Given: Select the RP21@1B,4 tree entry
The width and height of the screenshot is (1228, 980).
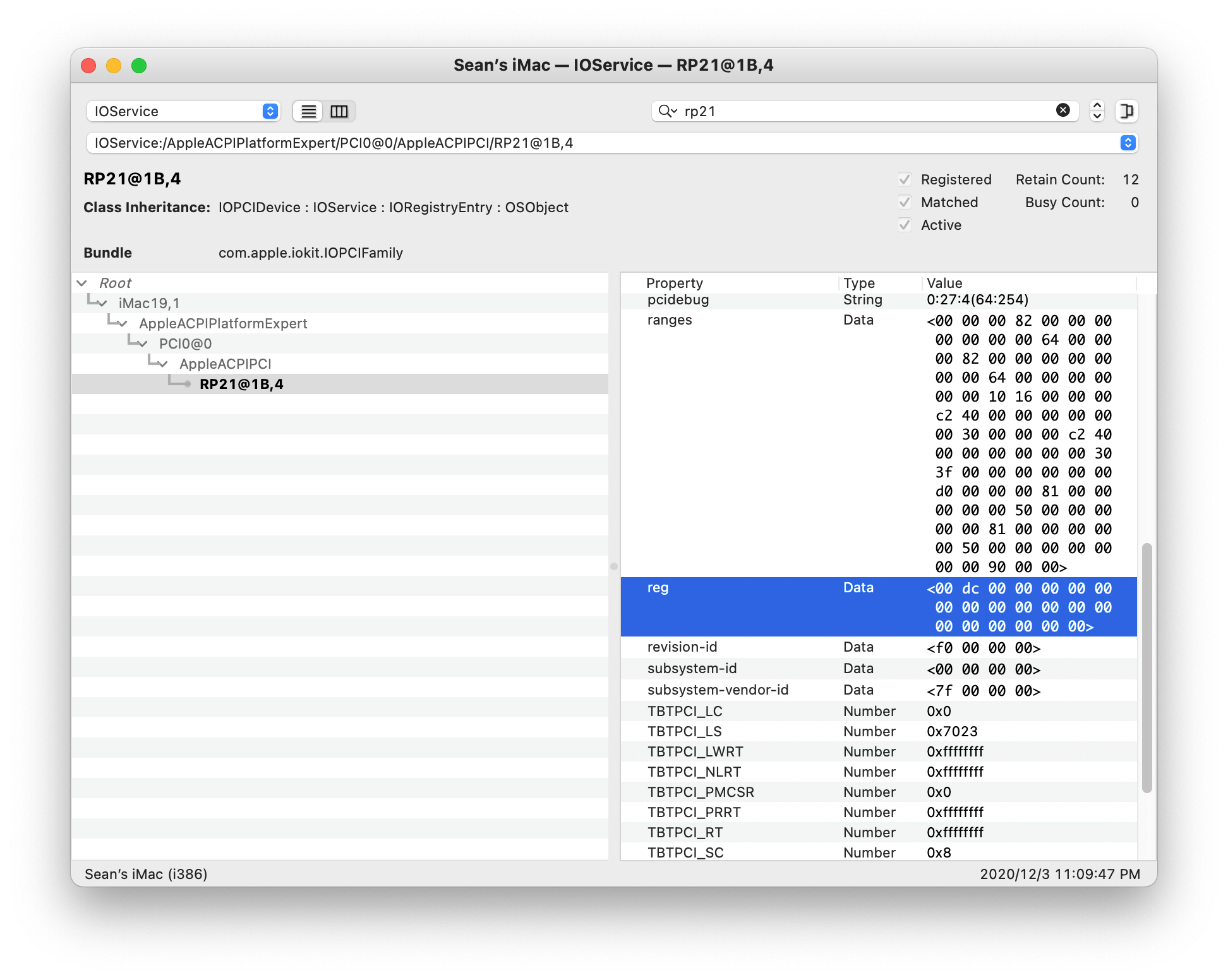Looking at the screenshot, I should 340,384.
